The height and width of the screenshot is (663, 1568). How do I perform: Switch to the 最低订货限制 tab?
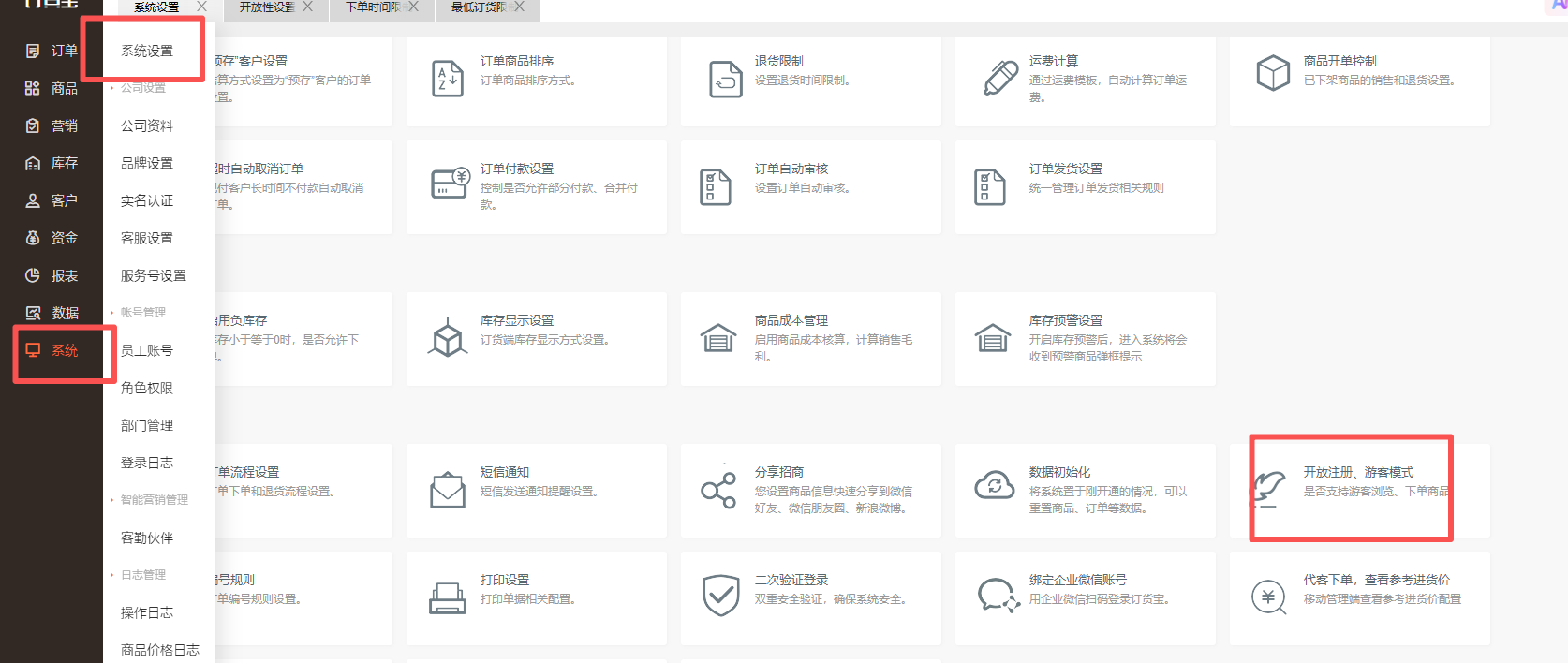(x=479, y=7)
